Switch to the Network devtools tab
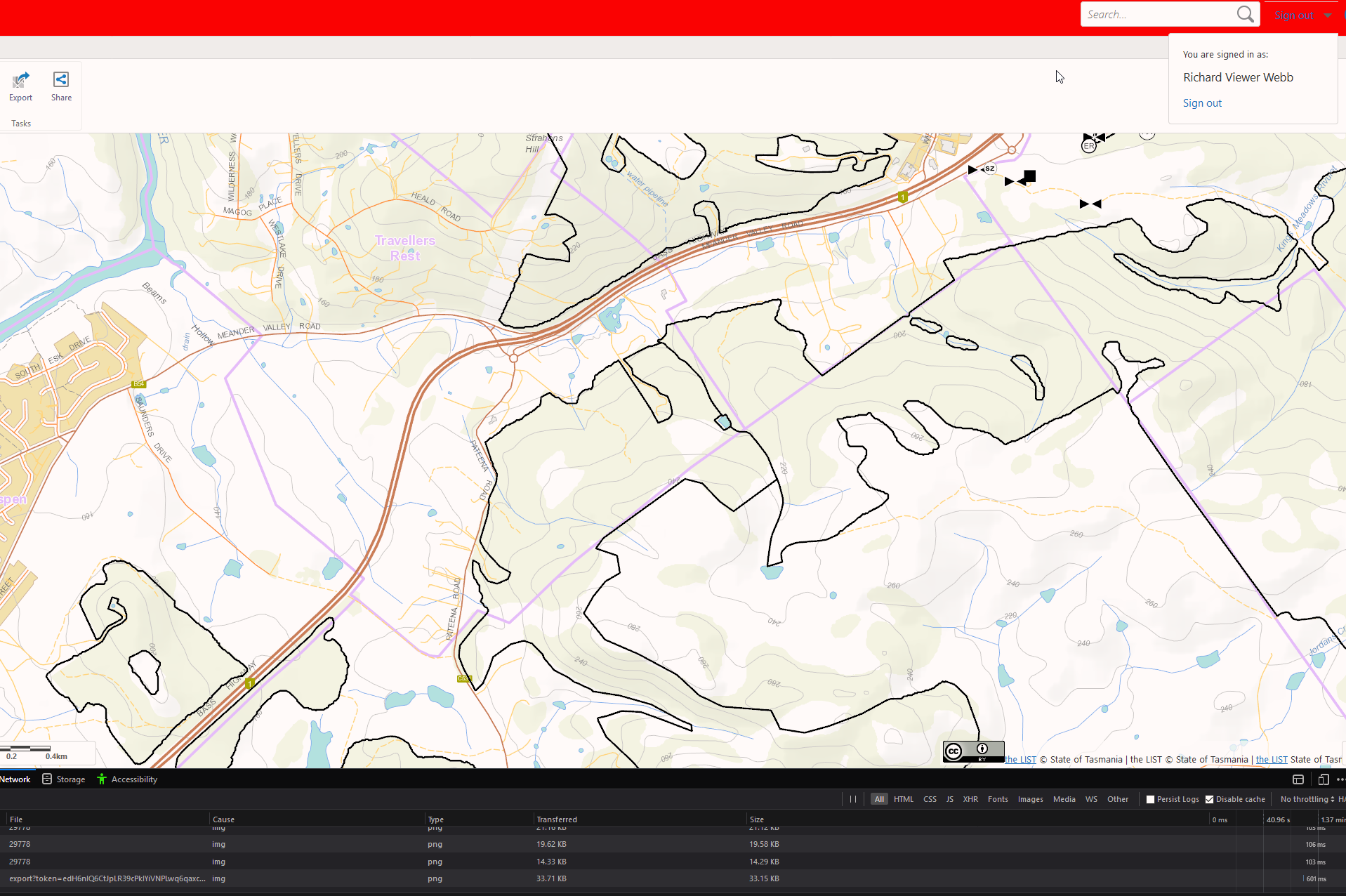This screenshot has width=1346, height=896. point(15,779)
